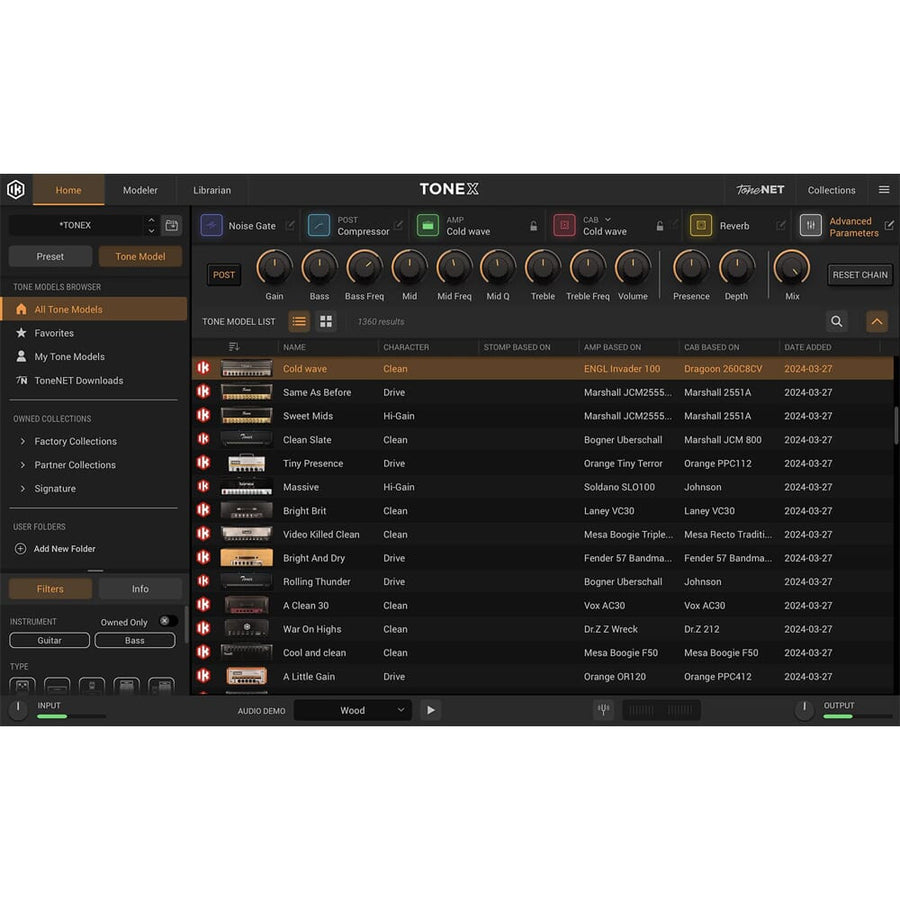Click the INPUT level knob

tap(18, 709)
